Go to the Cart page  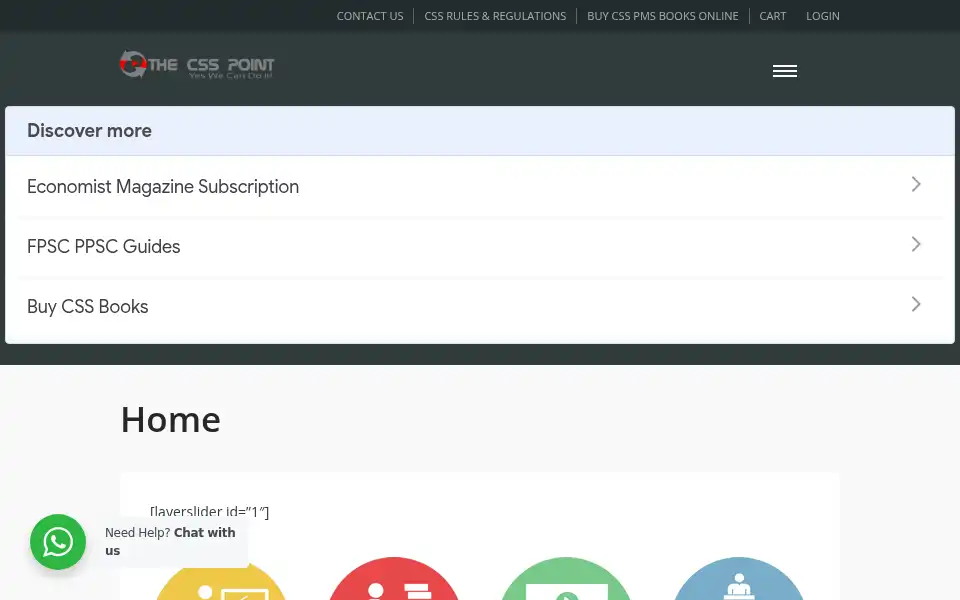773,16
